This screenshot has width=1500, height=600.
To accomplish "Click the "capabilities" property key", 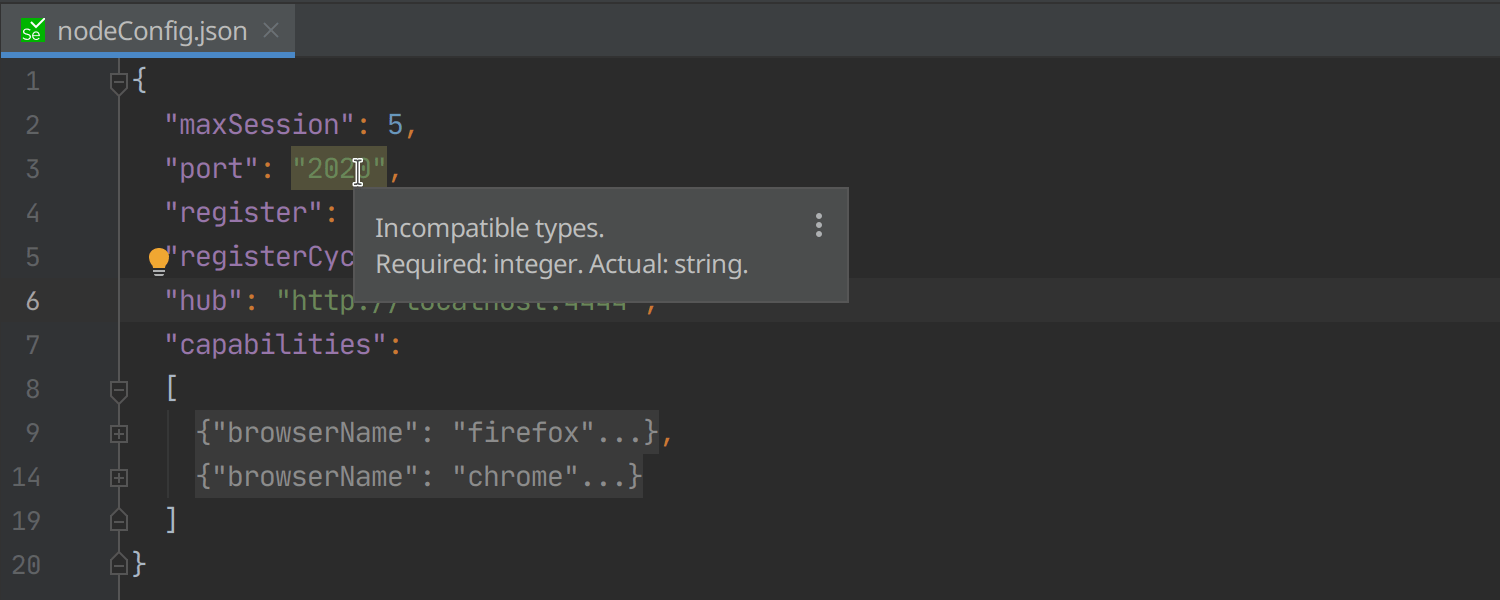I will [275, 345].
